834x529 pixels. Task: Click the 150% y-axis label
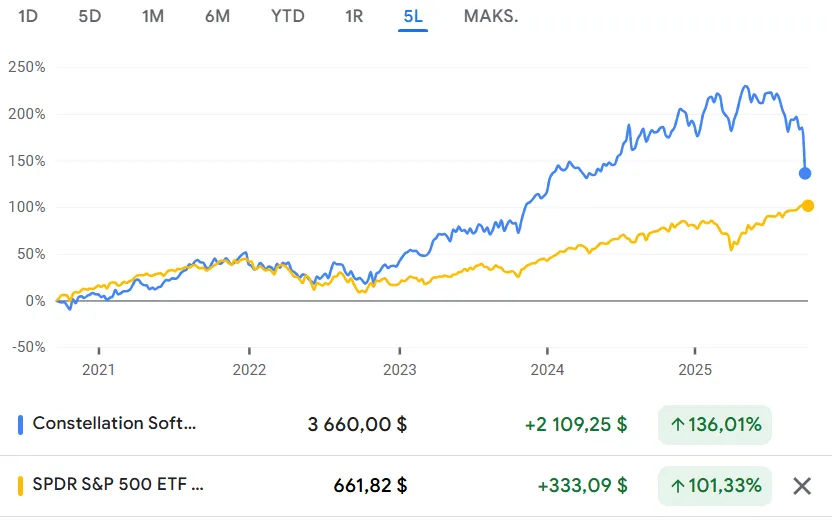(27, 161)
